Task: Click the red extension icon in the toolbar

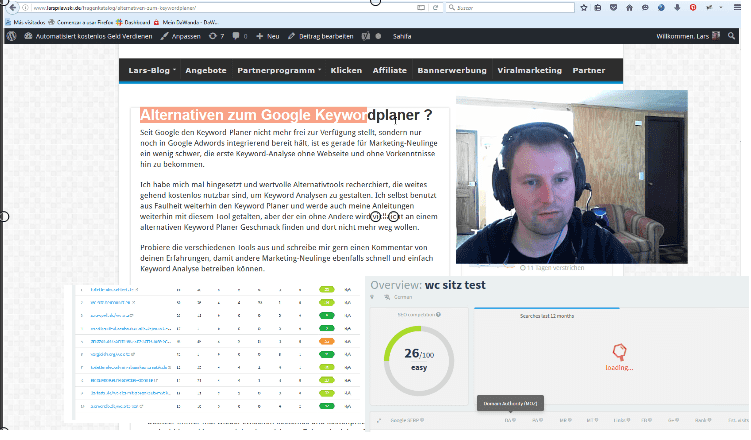Action: tap(693, 8)
